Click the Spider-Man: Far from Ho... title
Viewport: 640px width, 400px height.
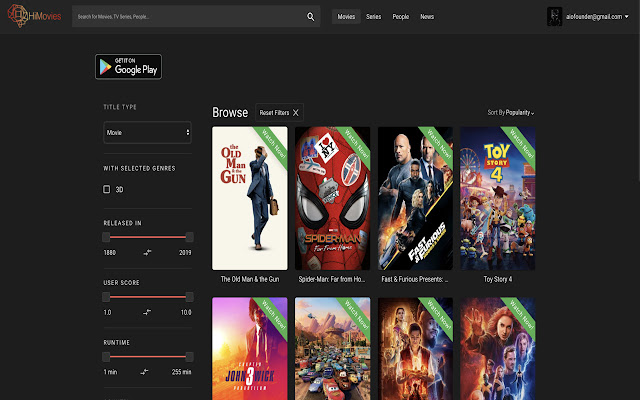[x=332, y=279]
